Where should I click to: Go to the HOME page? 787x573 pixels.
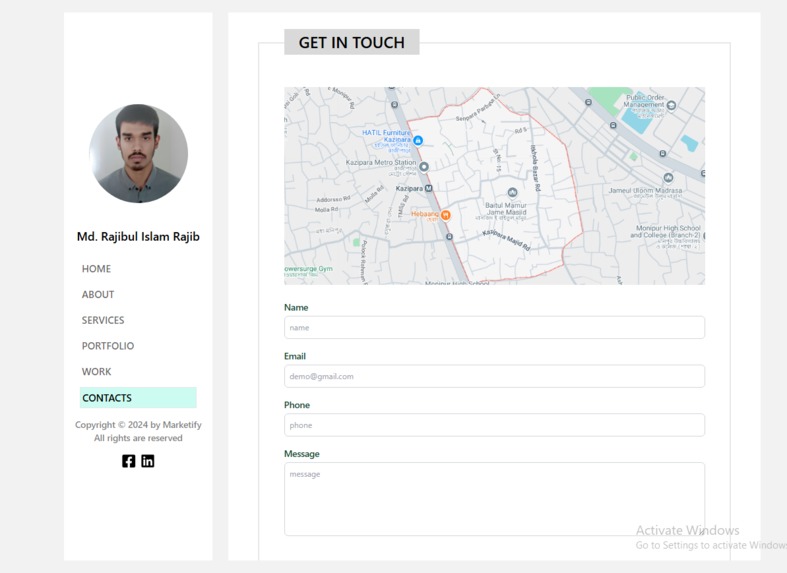click(x=96, y=269)
